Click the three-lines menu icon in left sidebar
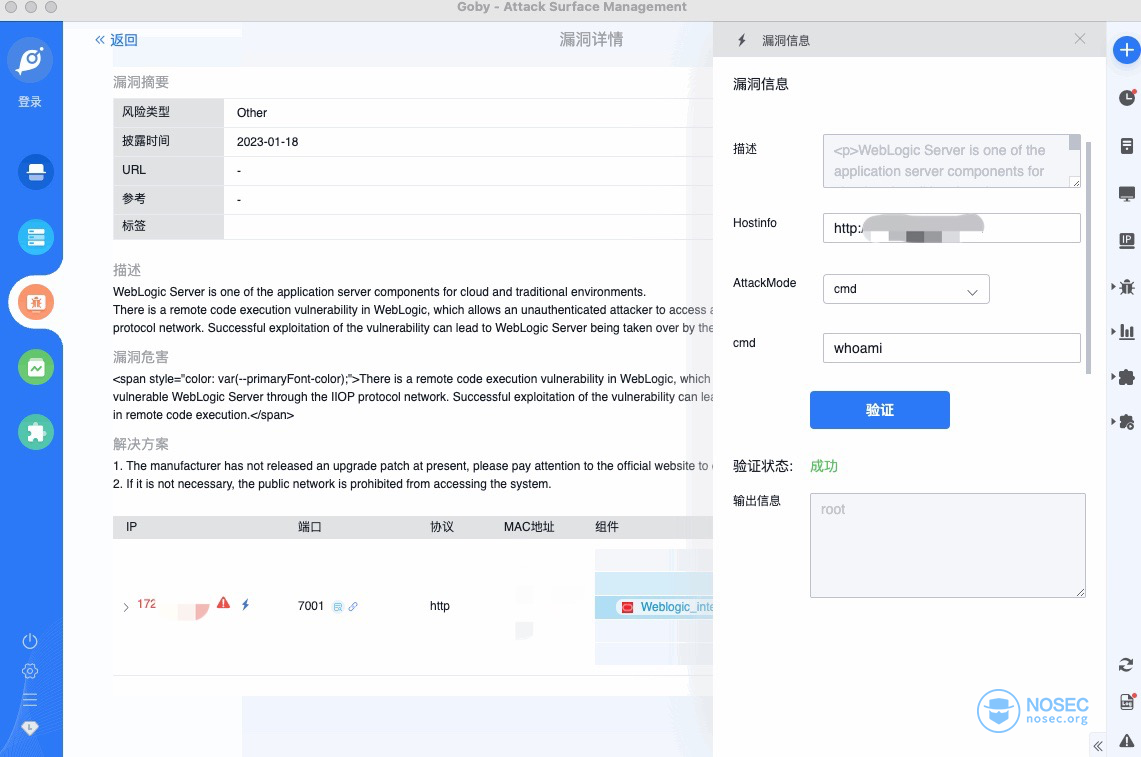The height and width of the screenshot is (757, 1141). (30, 700)
